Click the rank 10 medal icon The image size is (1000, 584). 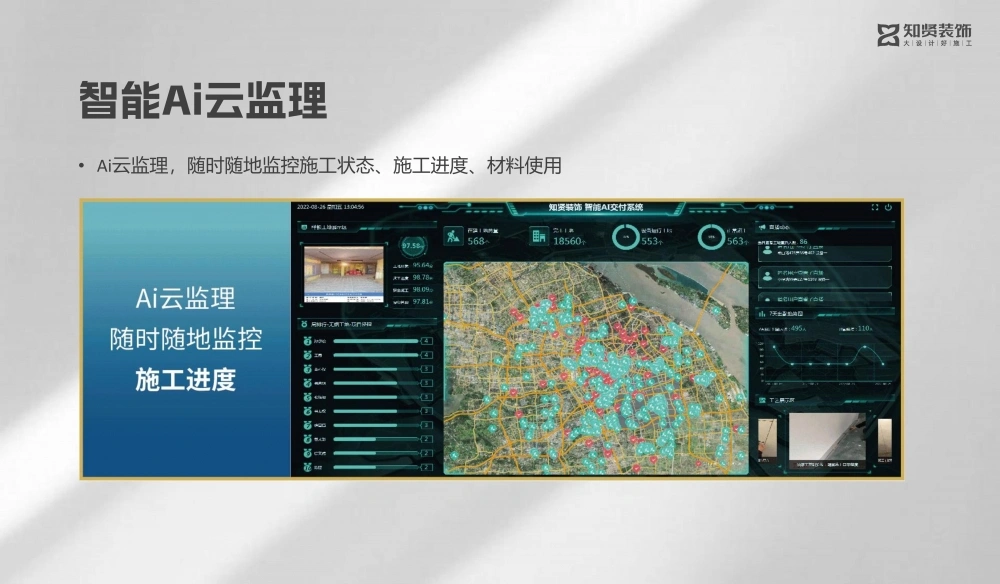click(307, 467)
